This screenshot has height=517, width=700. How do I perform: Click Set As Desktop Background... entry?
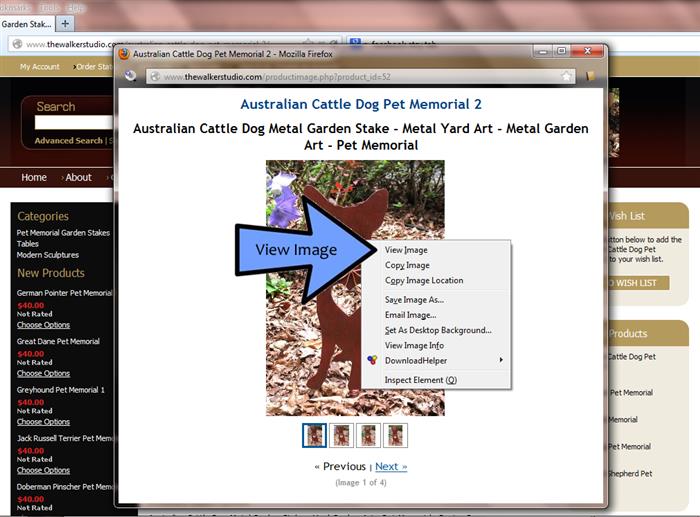point(437,330)
